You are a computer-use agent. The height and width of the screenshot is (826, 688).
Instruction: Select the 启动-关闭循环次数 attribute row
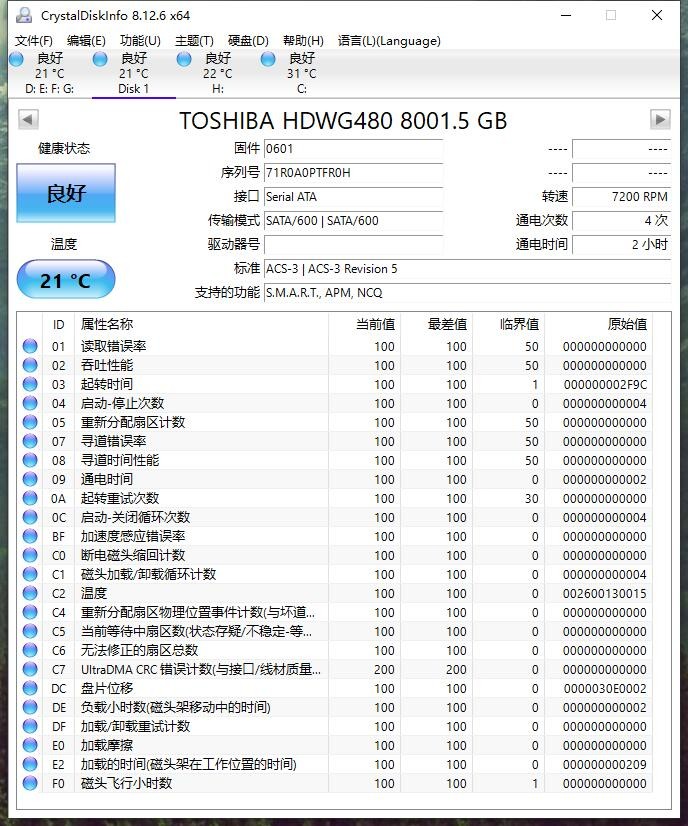tap(335, 517)
